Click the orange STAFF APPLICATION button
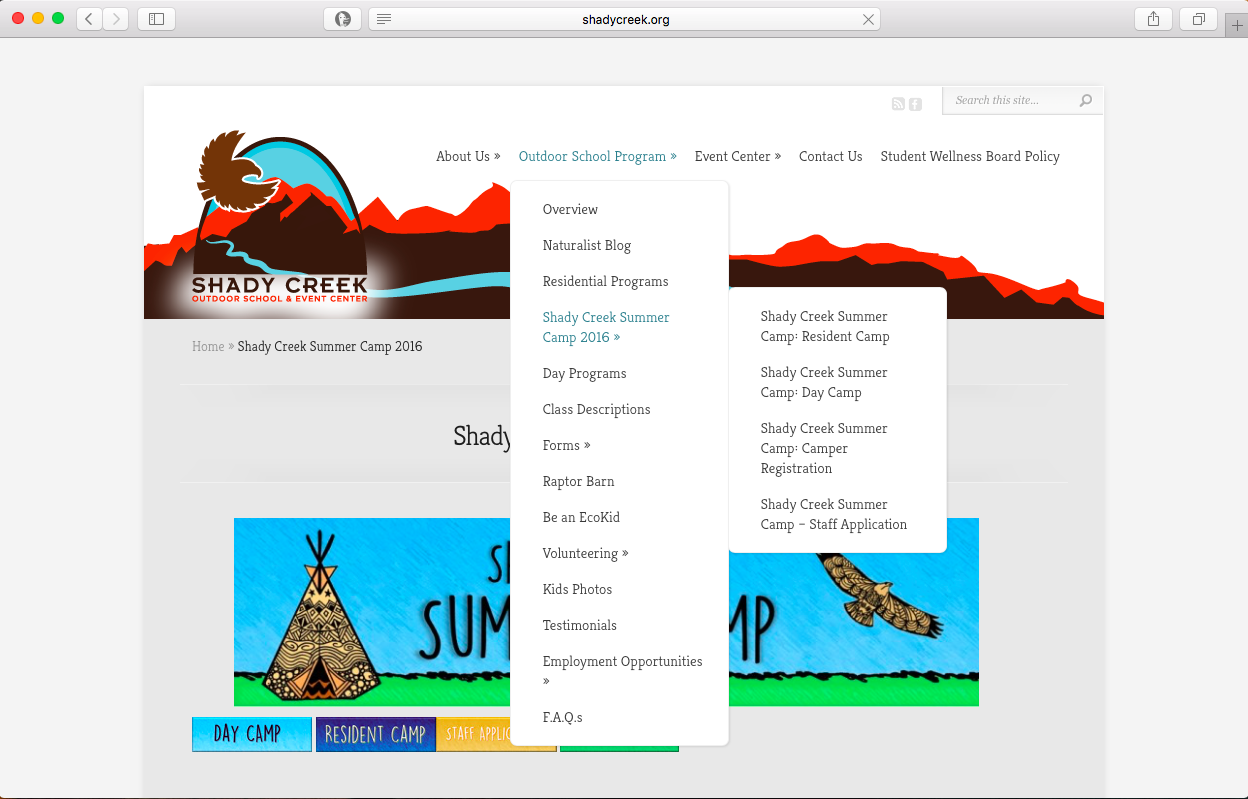1248x799 pixels. (x=475, y=734)
